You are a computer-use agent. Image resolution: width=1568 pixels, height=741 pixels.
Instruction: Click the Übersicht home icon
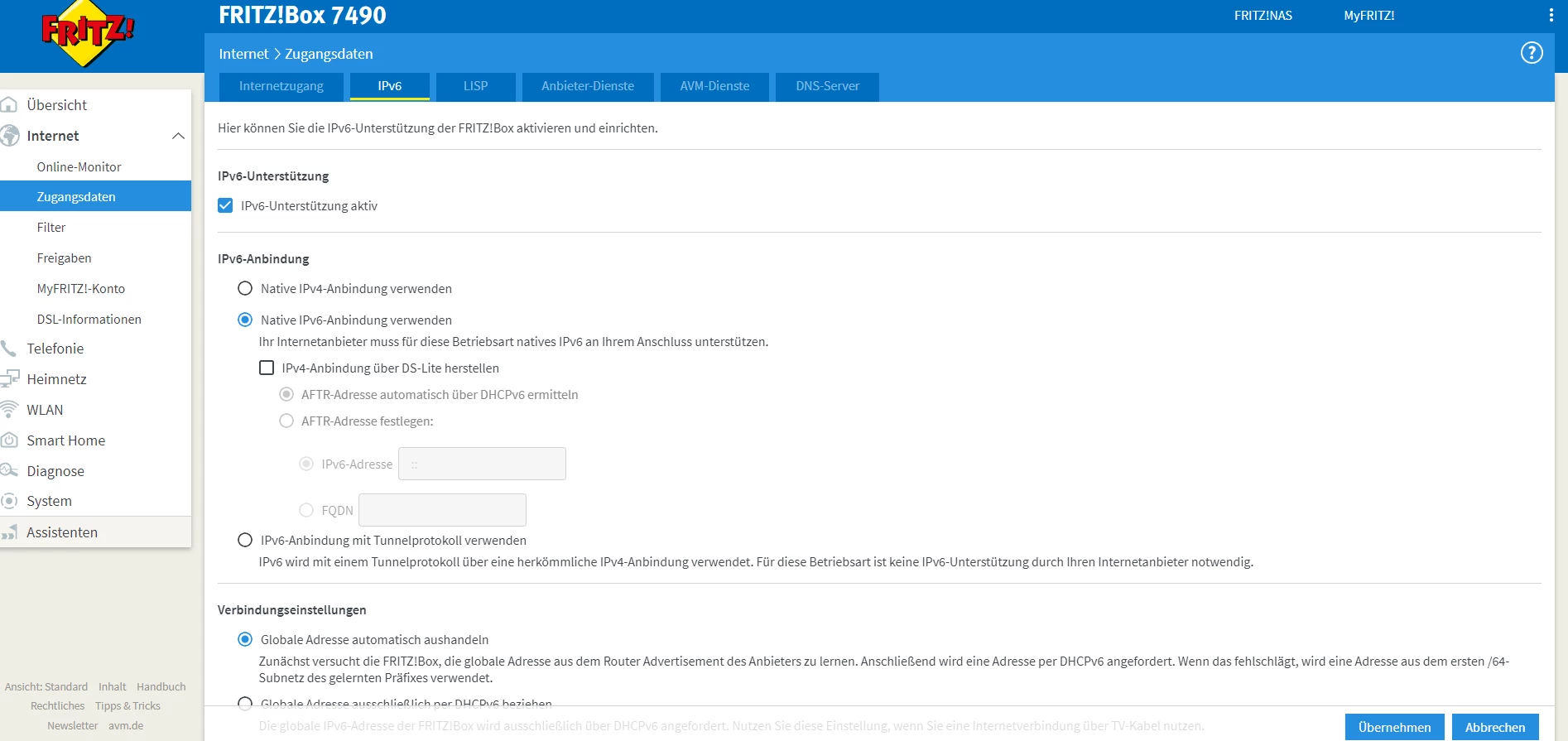pos(9,105)
